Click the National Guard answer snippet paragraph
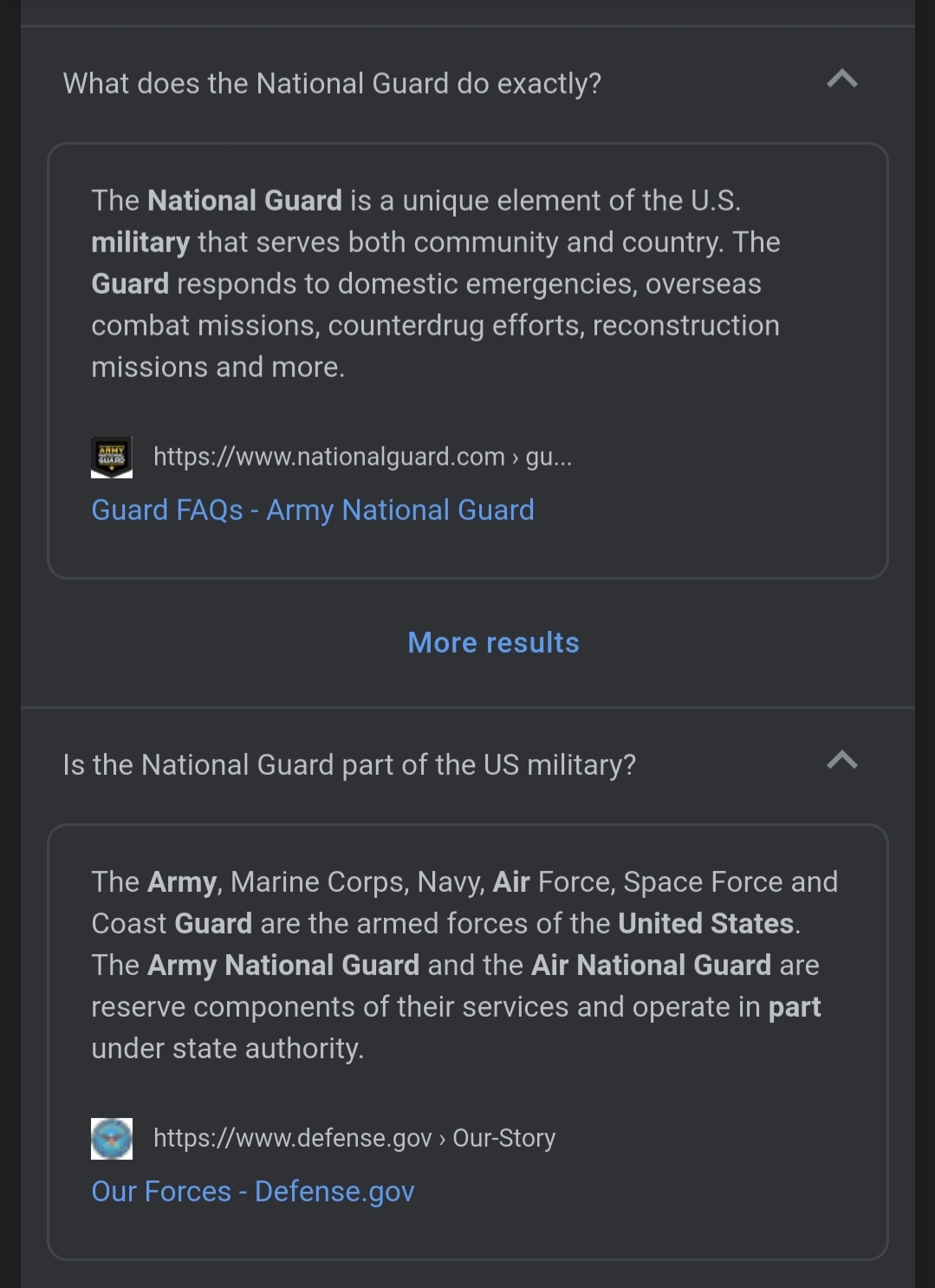 pyautogui.click(x=436, y=283)
